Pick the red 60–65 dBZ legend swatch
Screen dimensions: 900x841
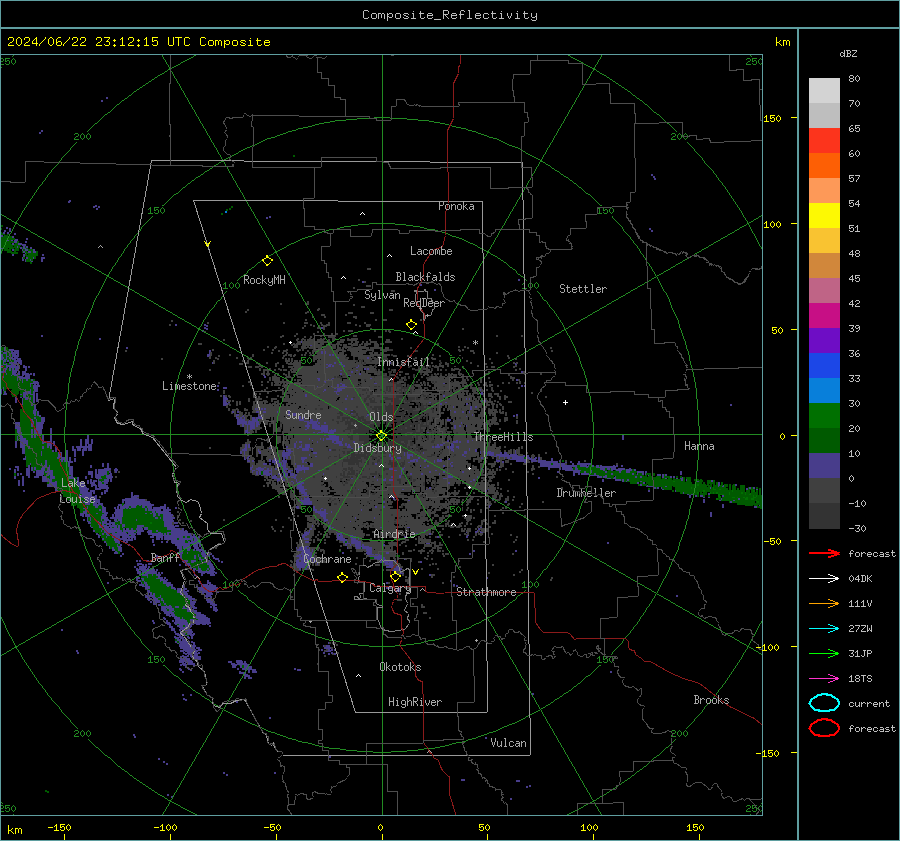(x=824, y=141)
